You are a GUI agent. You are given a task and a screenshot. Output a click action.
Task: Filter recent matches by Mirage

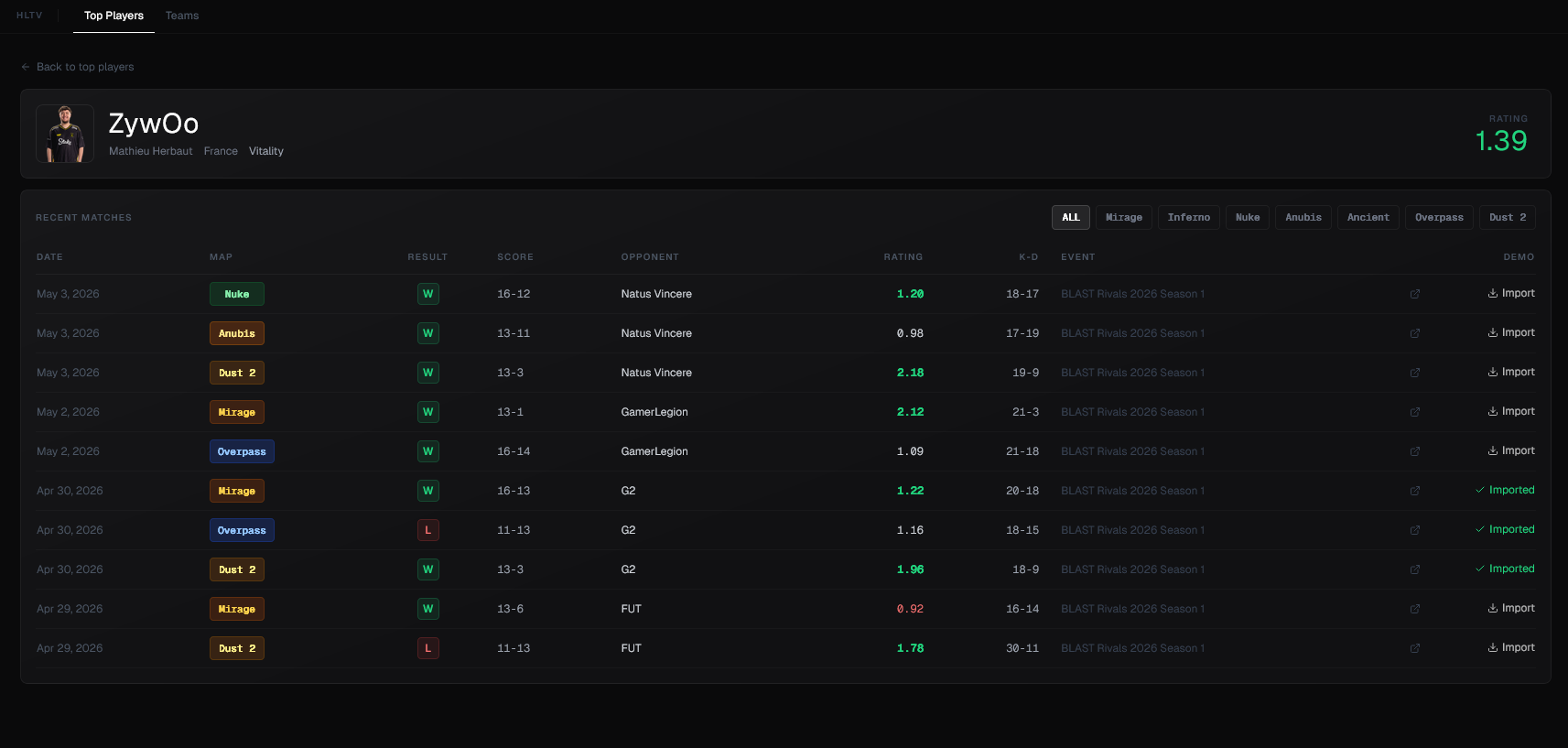(x=1124, y=217)
